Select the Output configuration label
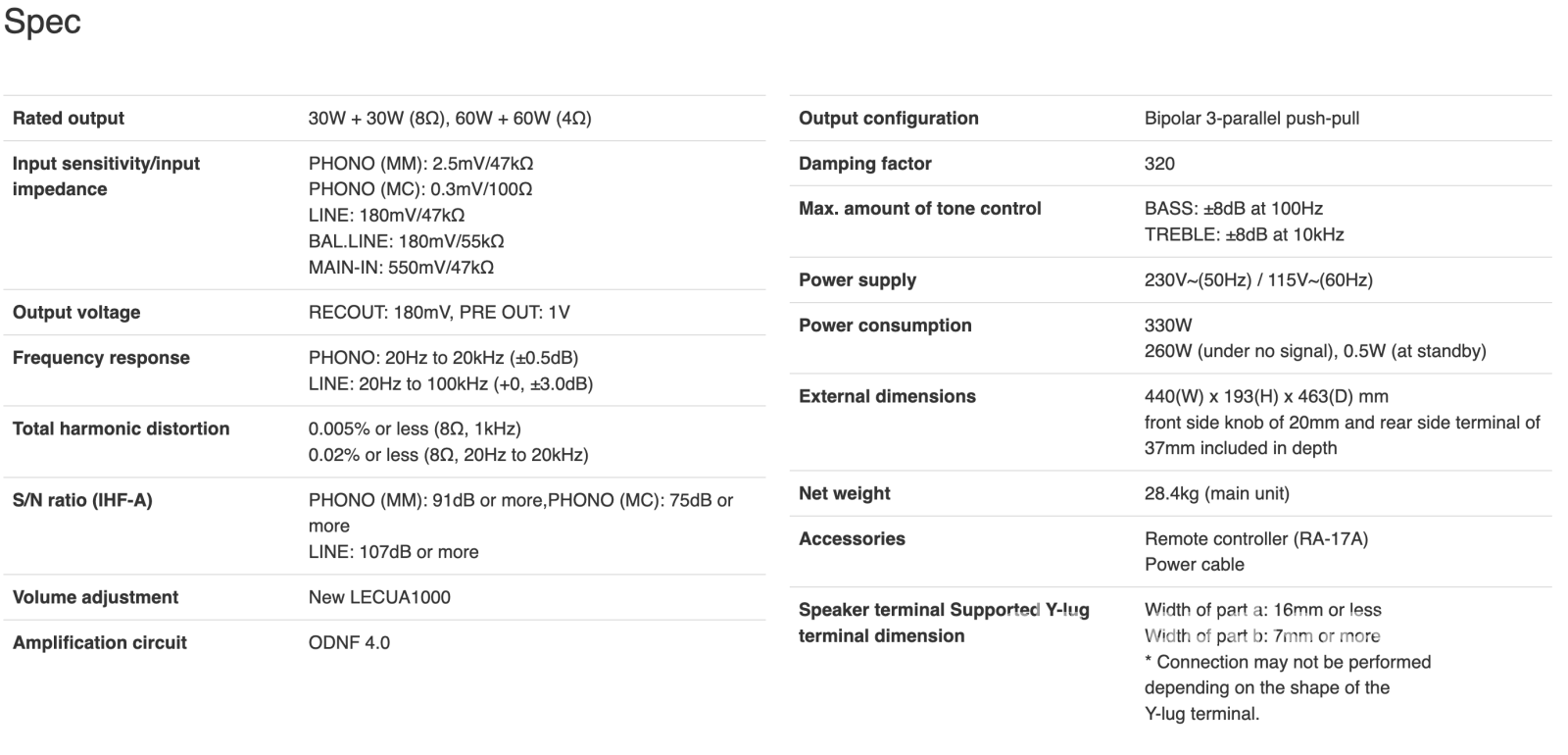The image size is (1568, 755). click(x=889, y=119)
